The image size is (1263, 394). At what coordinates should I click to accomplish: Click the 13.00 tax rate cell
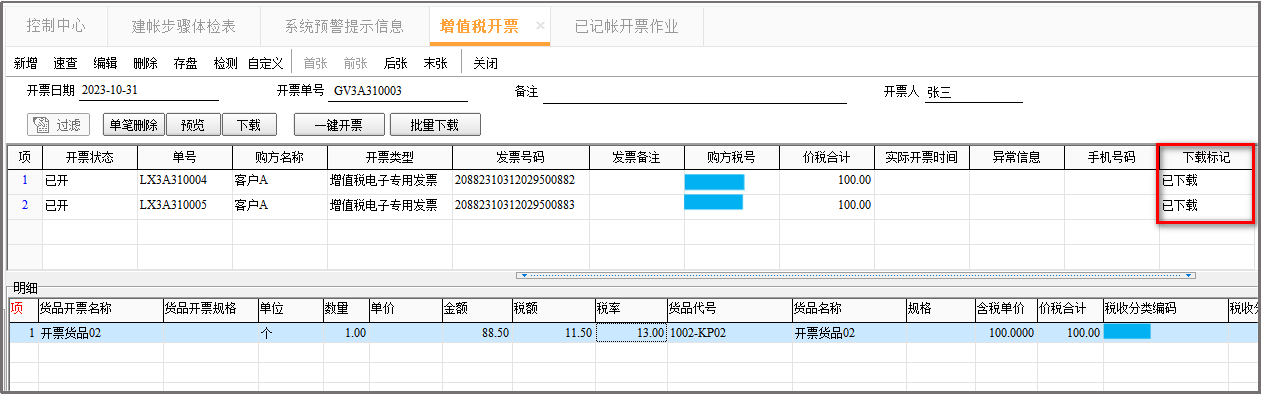(x=631, y=333)
